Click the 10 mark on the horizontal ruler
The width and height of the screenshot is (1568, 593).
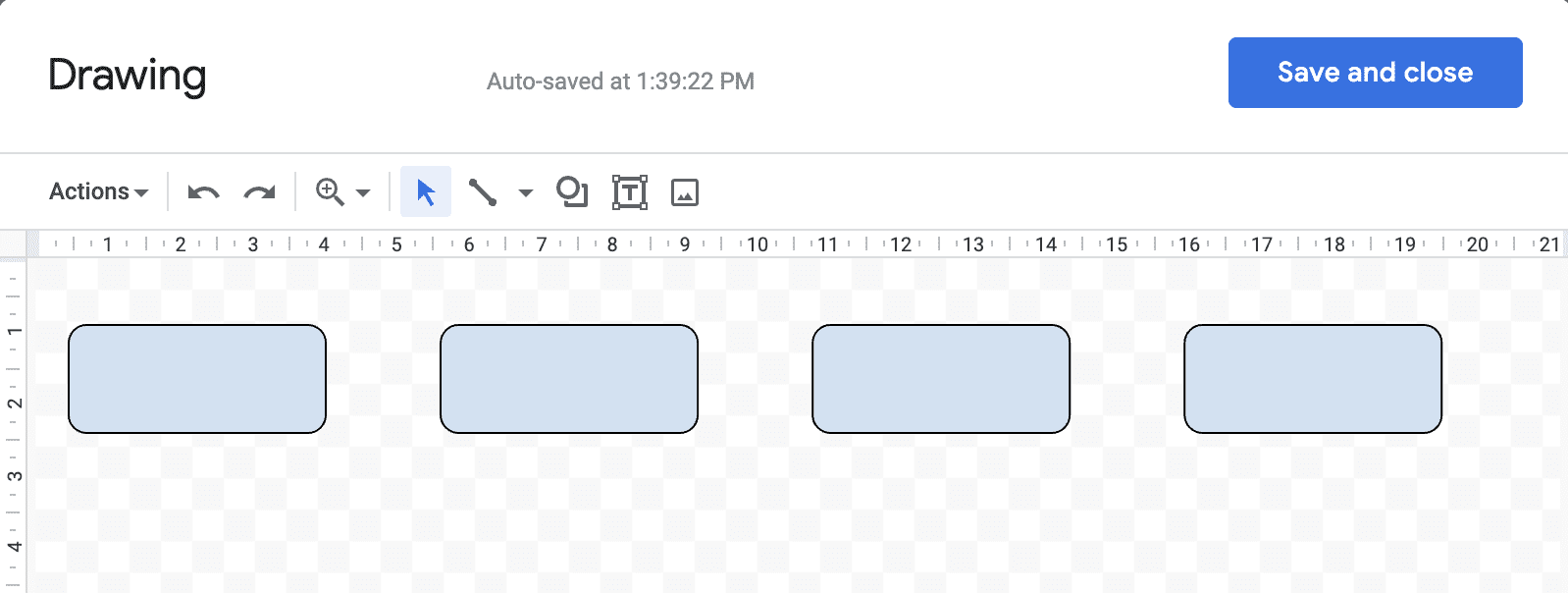coord(757,243)
